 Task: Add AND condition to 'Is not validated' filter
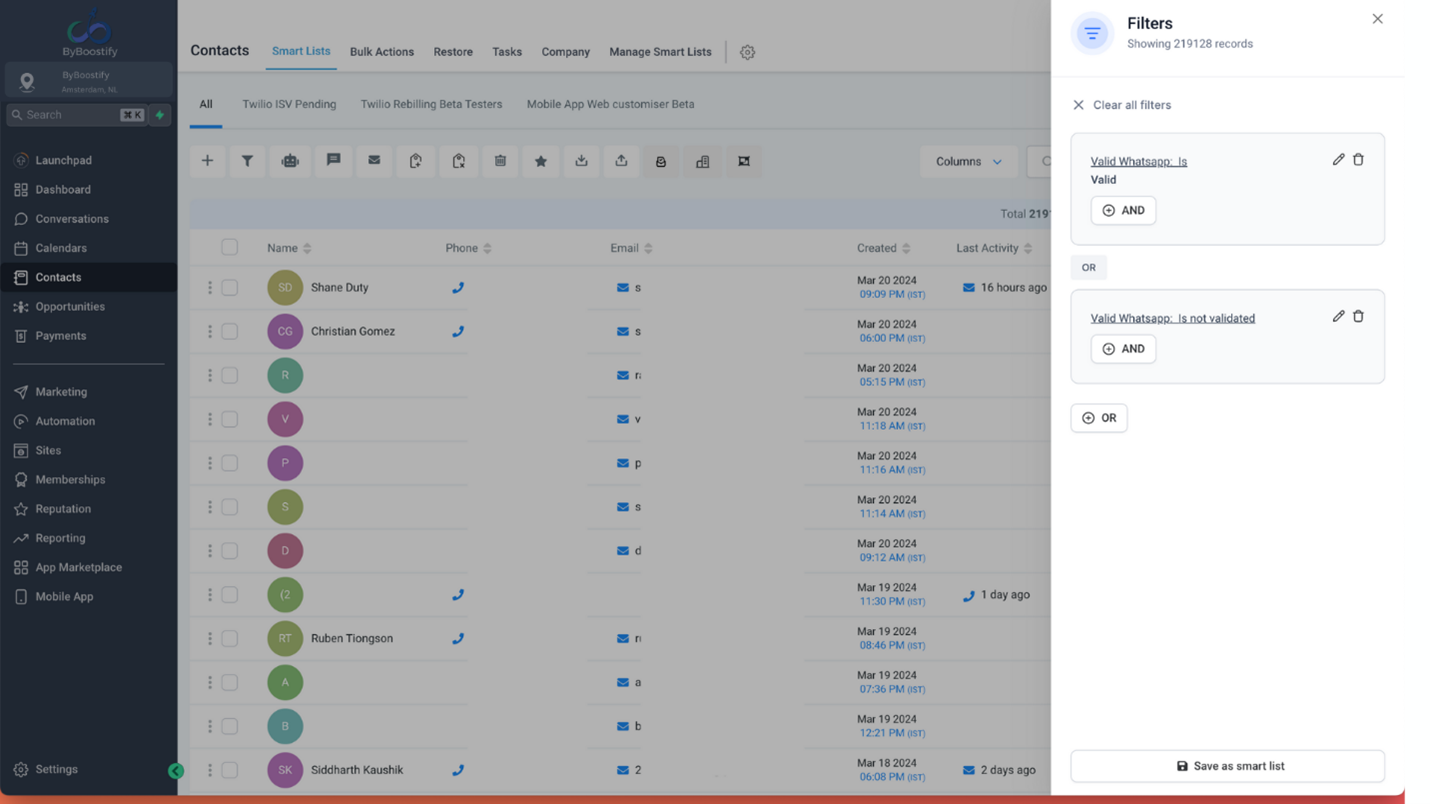click(1123, 349)
